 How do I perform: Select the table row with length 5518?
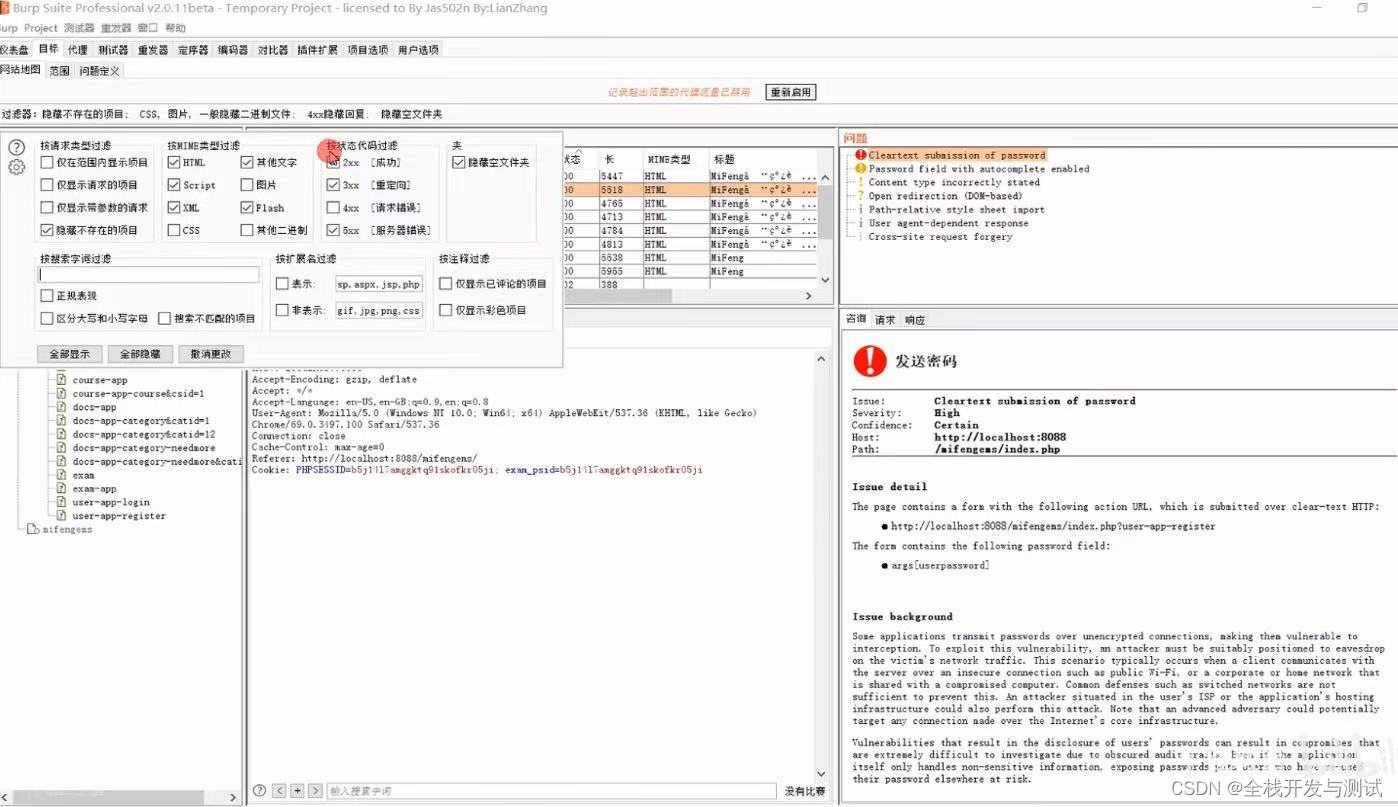[690, 189]
